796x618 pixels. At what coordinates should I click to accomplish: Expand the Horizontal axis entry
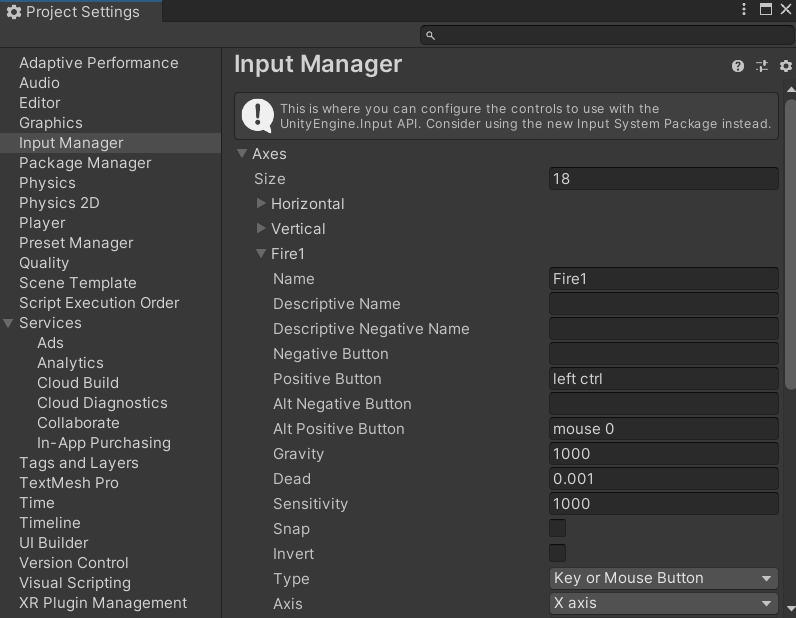[x=261, y=203]
